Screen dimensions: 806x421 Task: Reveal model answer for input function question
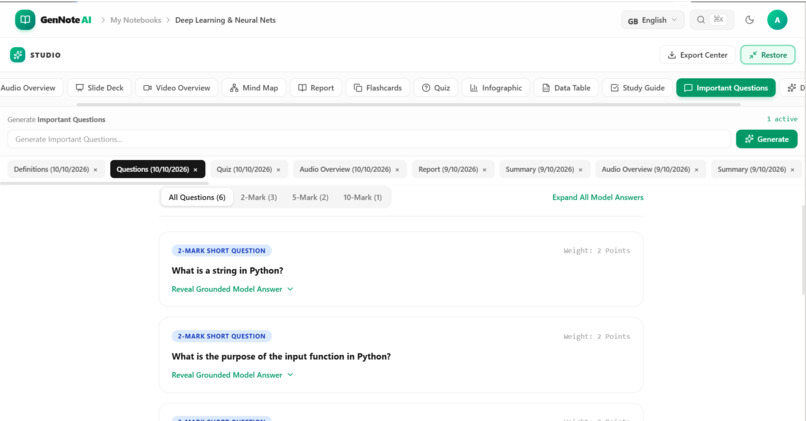[x=232, y=375]
